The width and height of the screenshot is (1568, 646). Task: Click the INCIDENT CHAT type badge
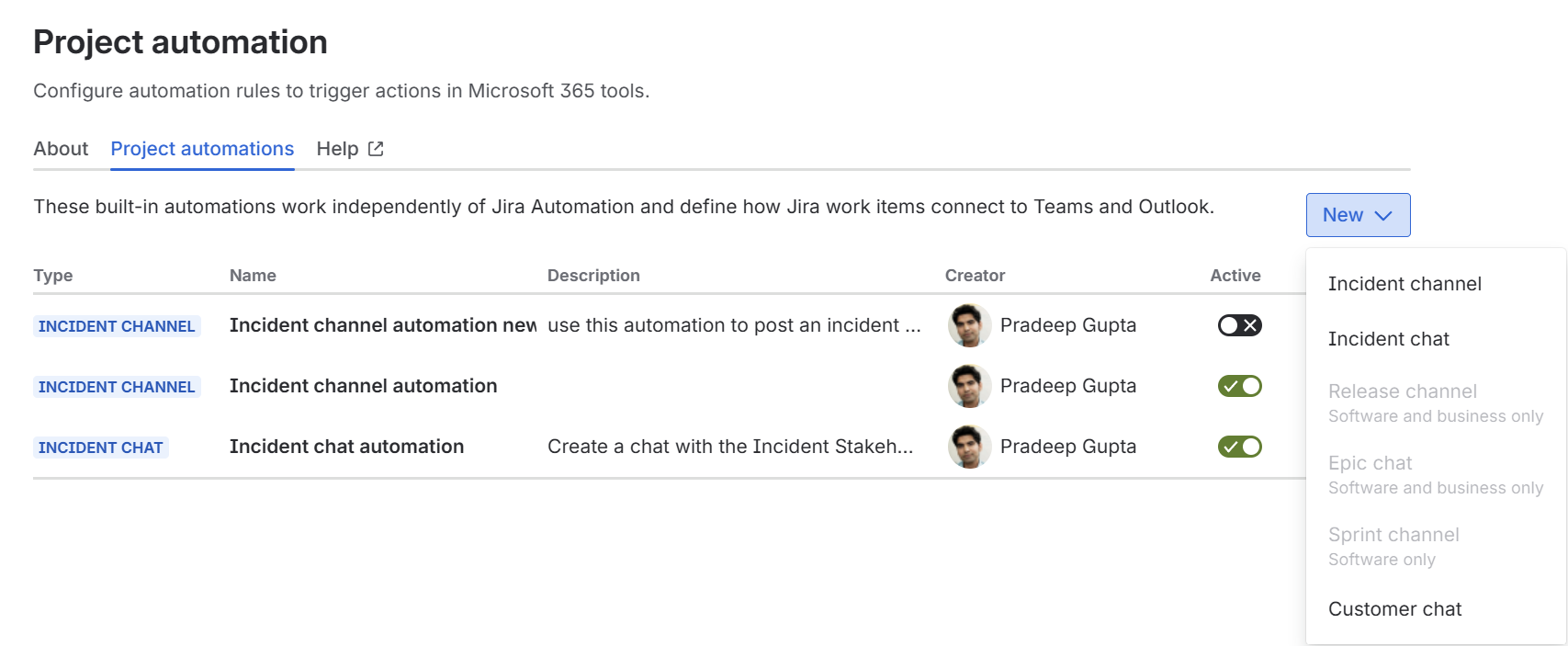click(101, 448)
